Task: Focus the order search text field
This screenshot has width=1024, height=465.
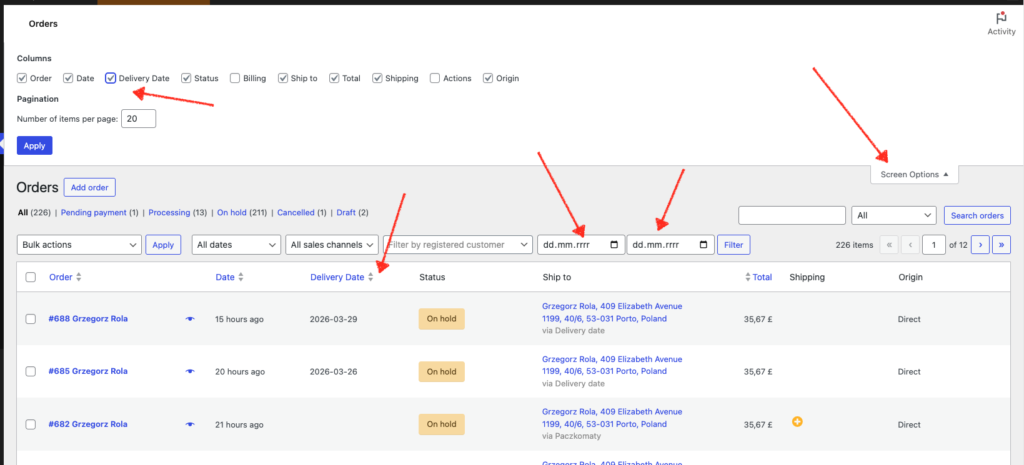Action: pos(792,216)
